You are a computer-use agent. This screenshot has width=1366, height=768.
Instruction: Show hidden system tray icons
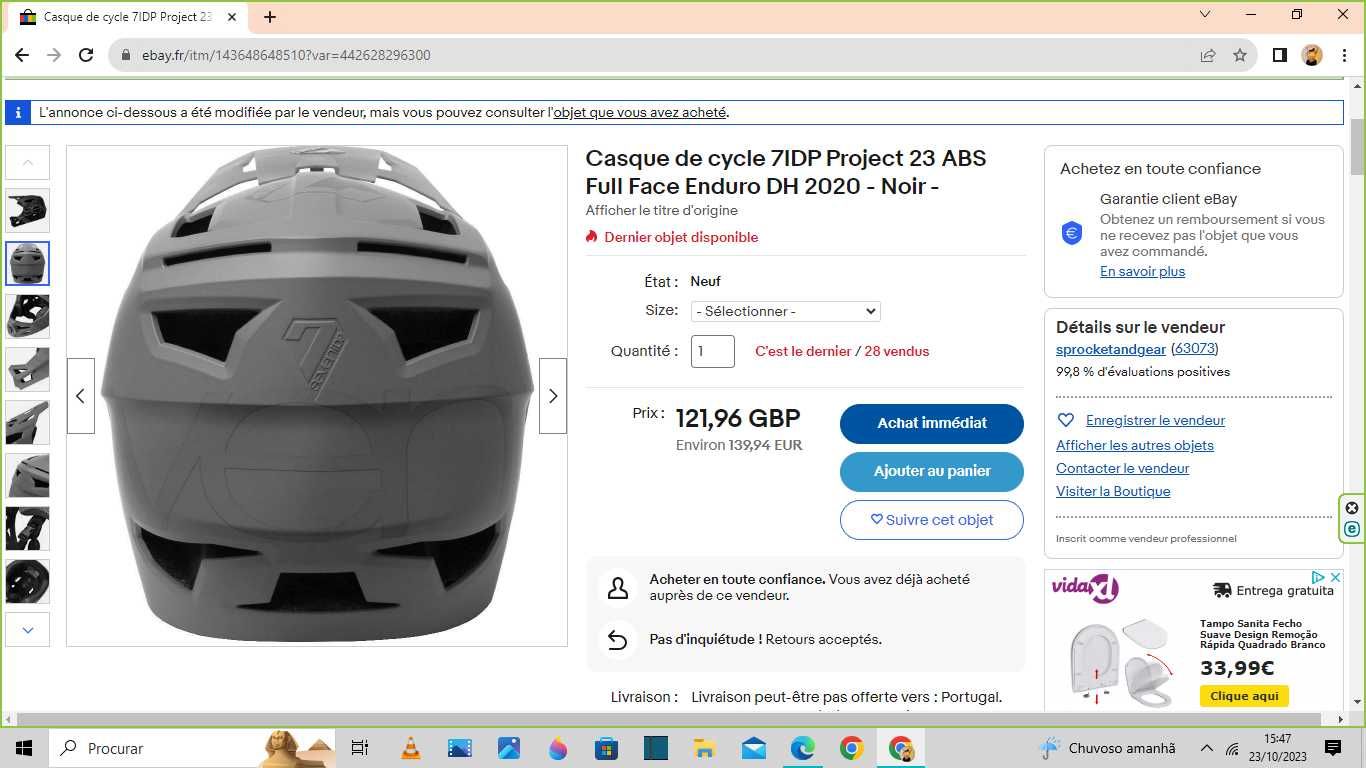pyautogui.click(x=1206, y=747)
